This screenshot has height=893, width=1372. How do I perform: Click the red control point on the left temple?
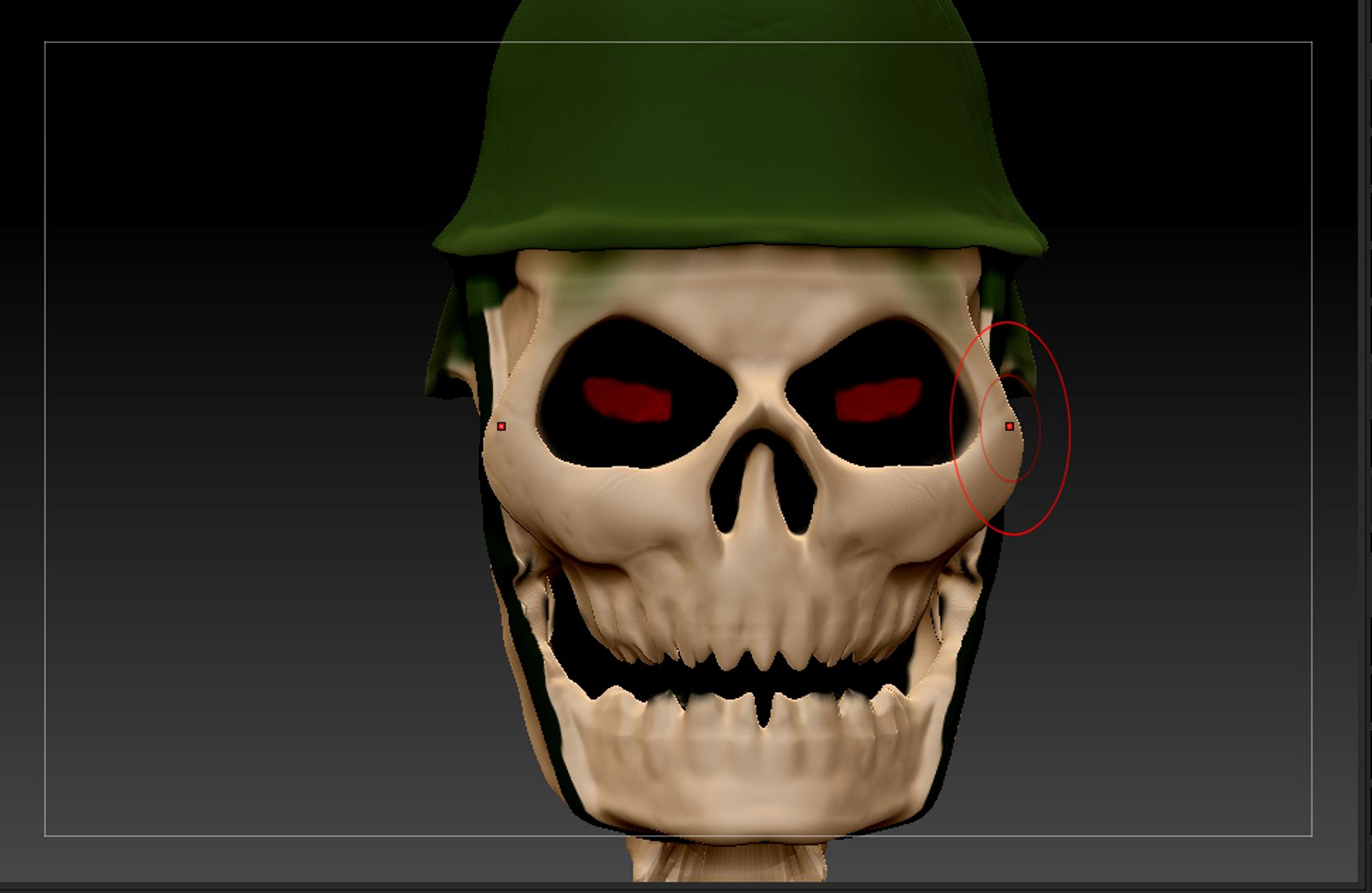tap(502, 424)
